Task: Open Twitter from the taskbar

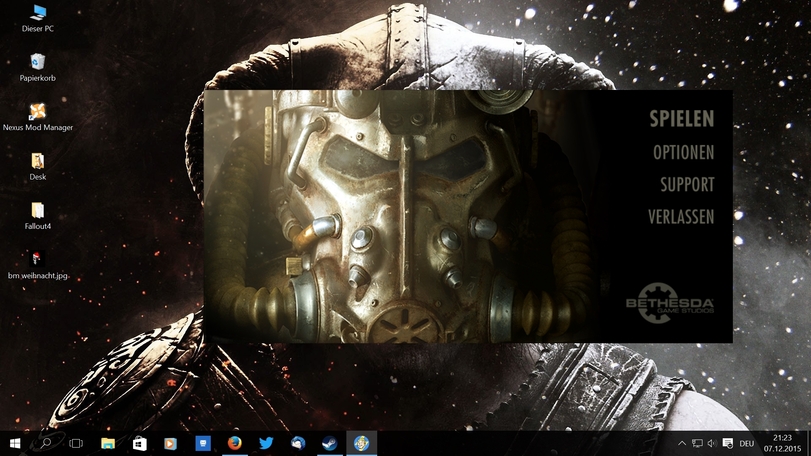Action: tap(266, 443)
